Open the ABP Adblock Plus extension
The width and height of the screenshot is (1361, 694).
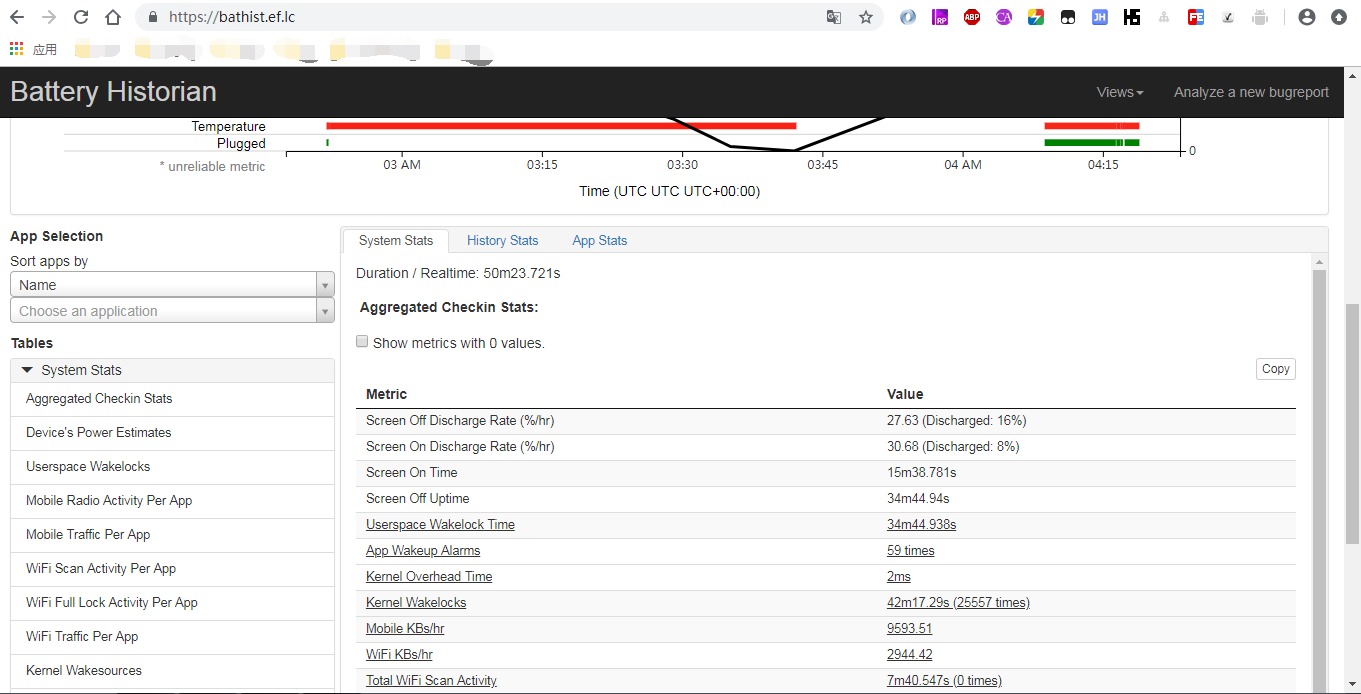click(972, 17)
